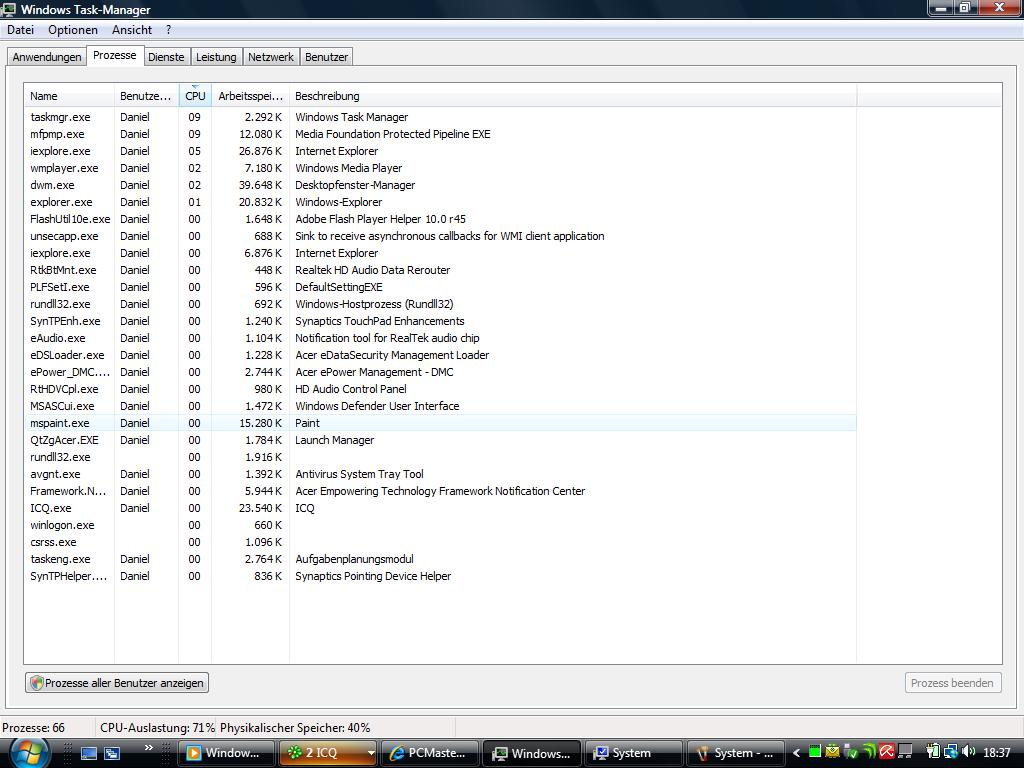Click 'Windows Defender User Interface' description
Screen dimensions: 1024x768
[x=377, y=406]
